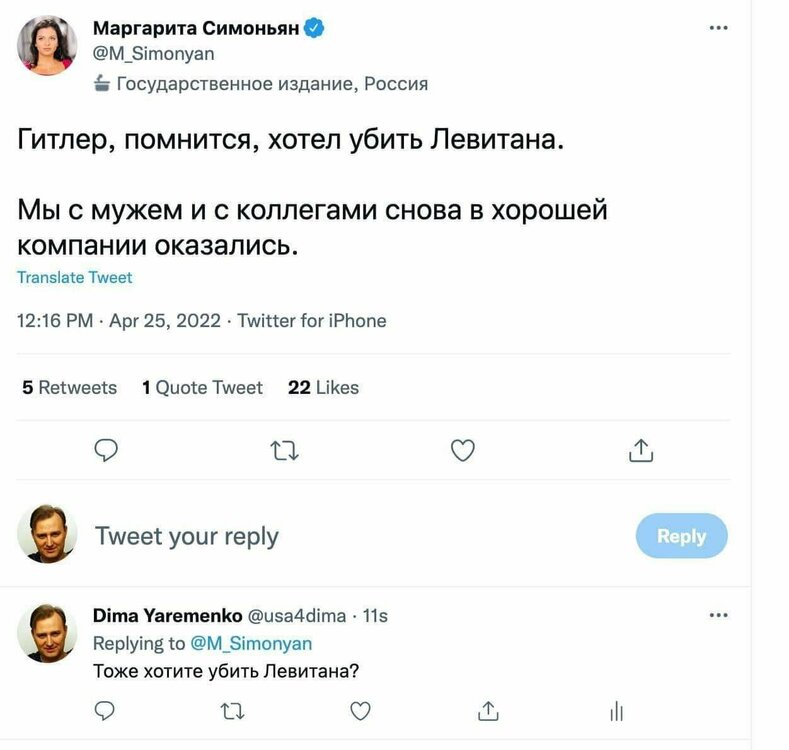Open the three-dot menu on the main tweet
Screen dimensions: 789x750
point(718,28)
